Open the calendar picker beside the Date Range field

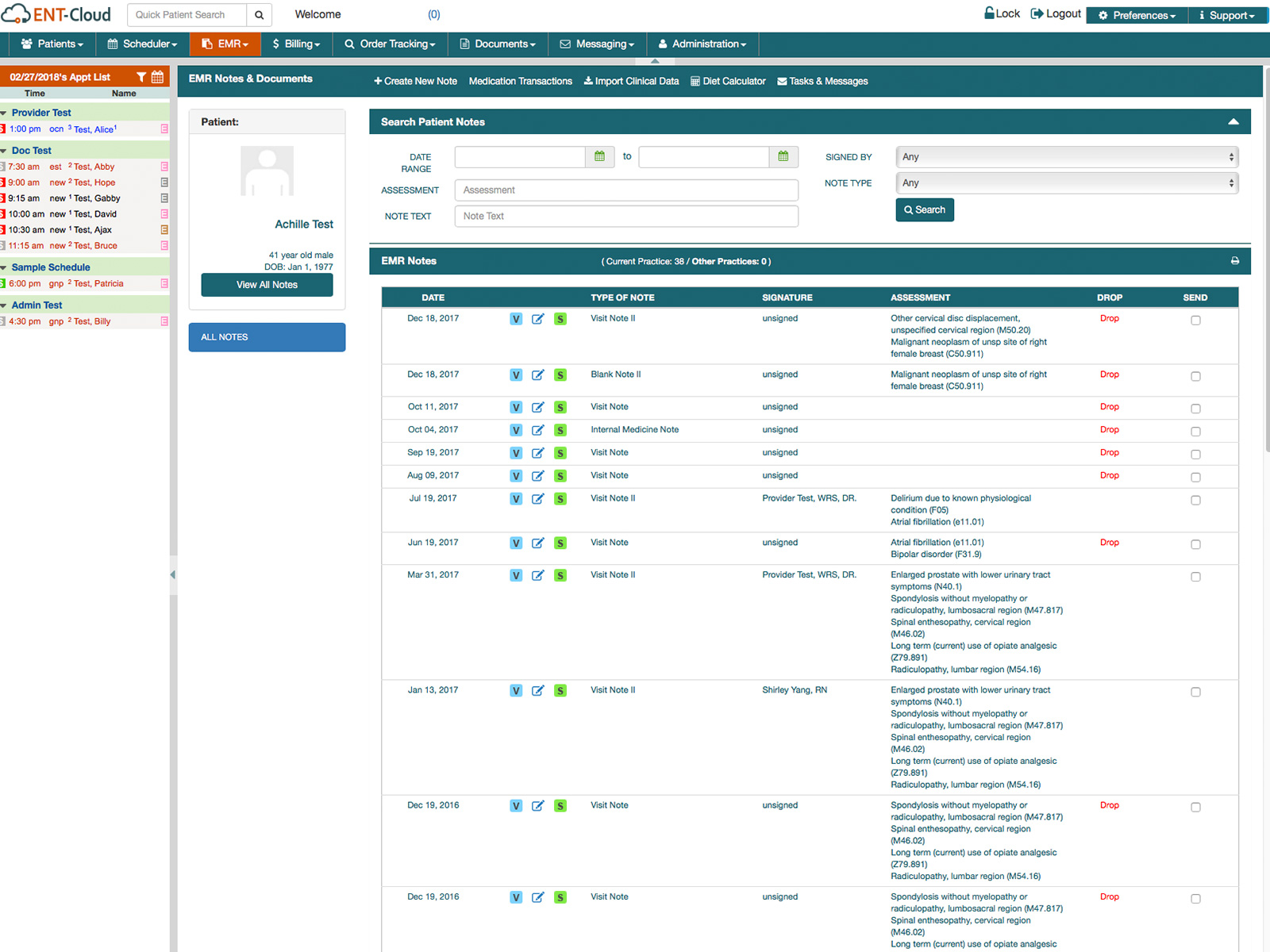coord(599,156)
